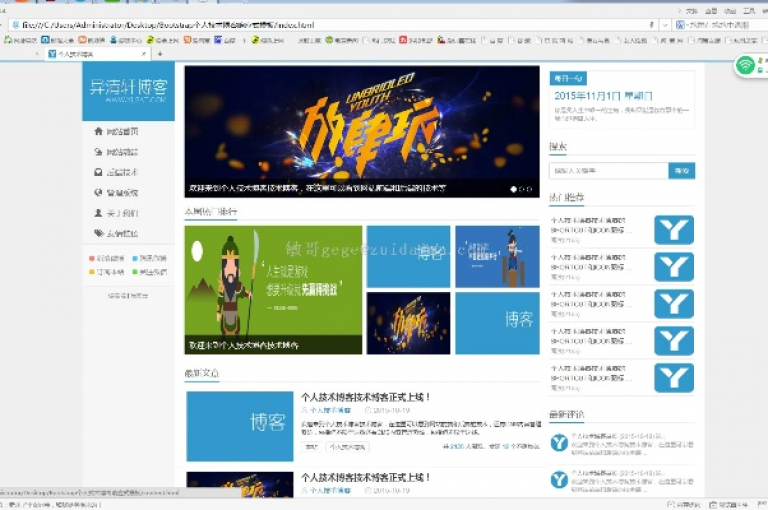Click the second round Y avatar in latest comments
This screenshot has height=510, width=768.
[x=559, y=479]
